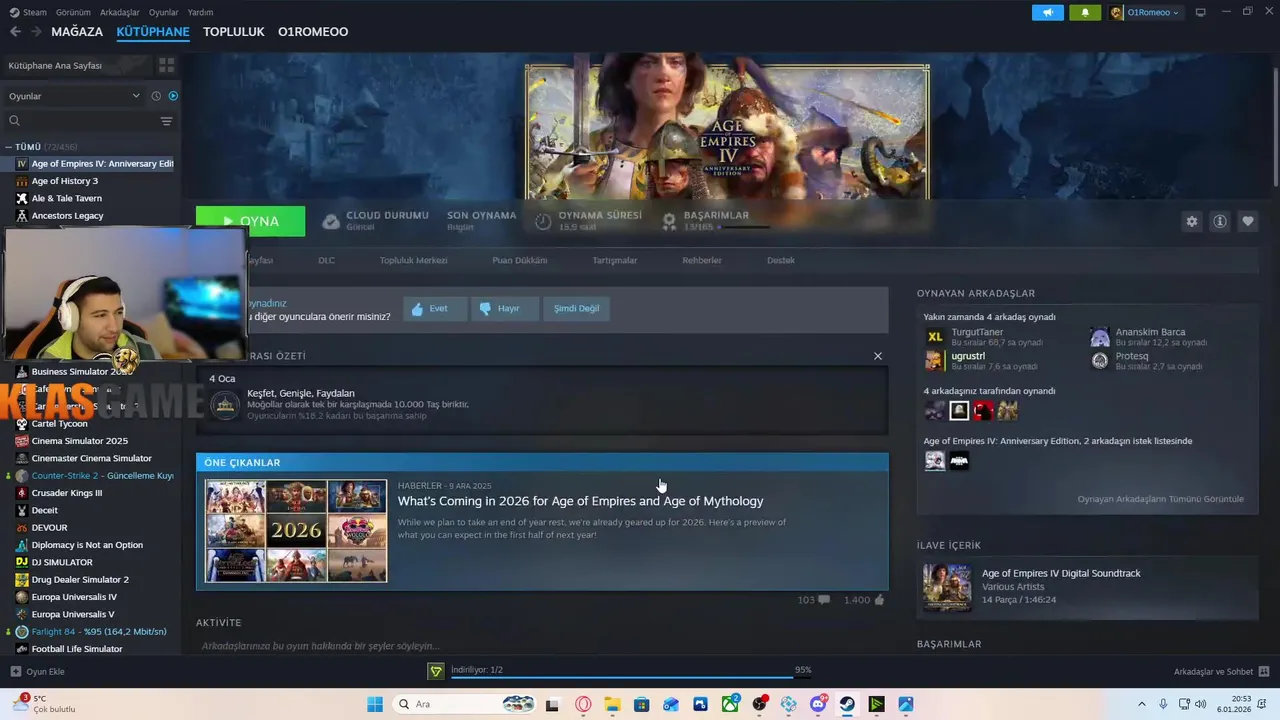Click the announcements megaphone button
Image resolution: width=1280 pixels, height=720 pixels.
pyautogui.click(x=1048, y=12)
